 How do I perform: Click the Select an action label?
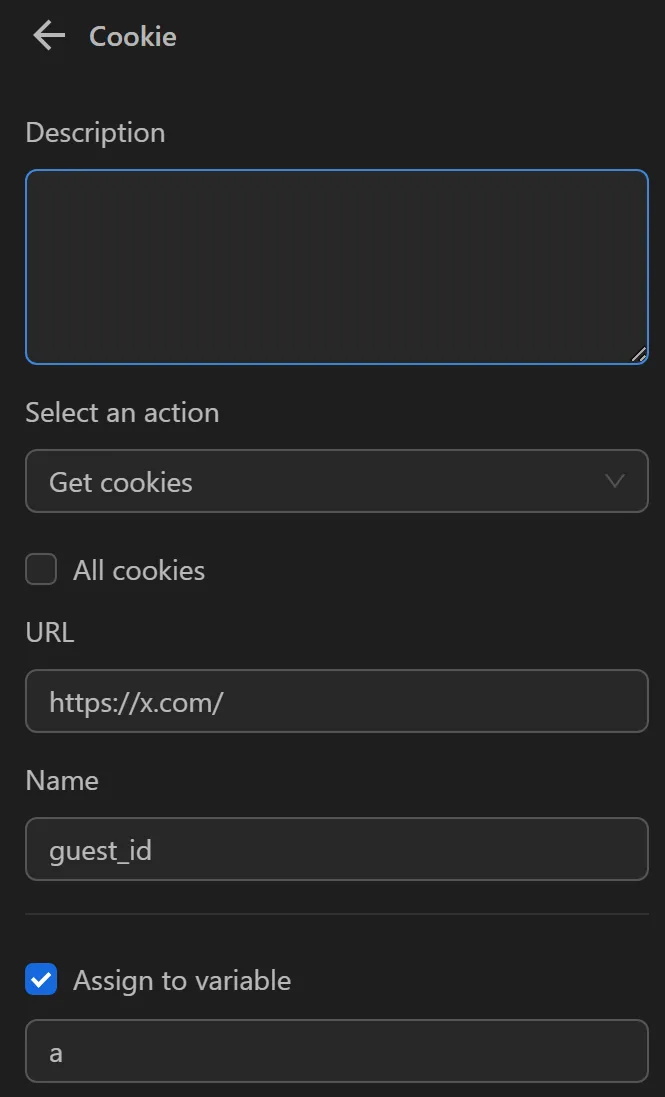(x=121, y=412)
